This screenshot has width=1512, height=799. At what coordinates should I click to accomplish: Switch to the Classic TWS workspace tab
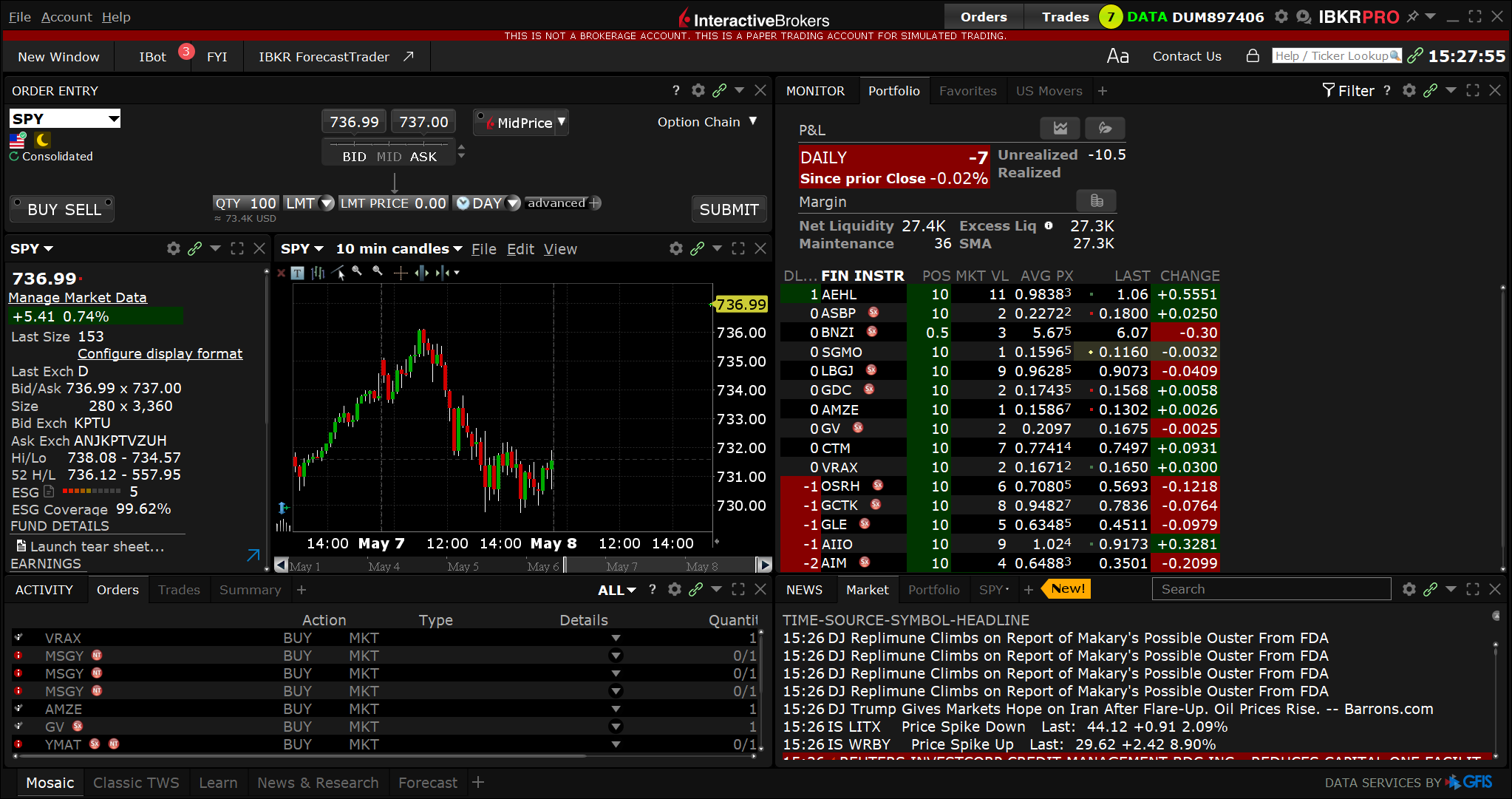pos(136,783)
